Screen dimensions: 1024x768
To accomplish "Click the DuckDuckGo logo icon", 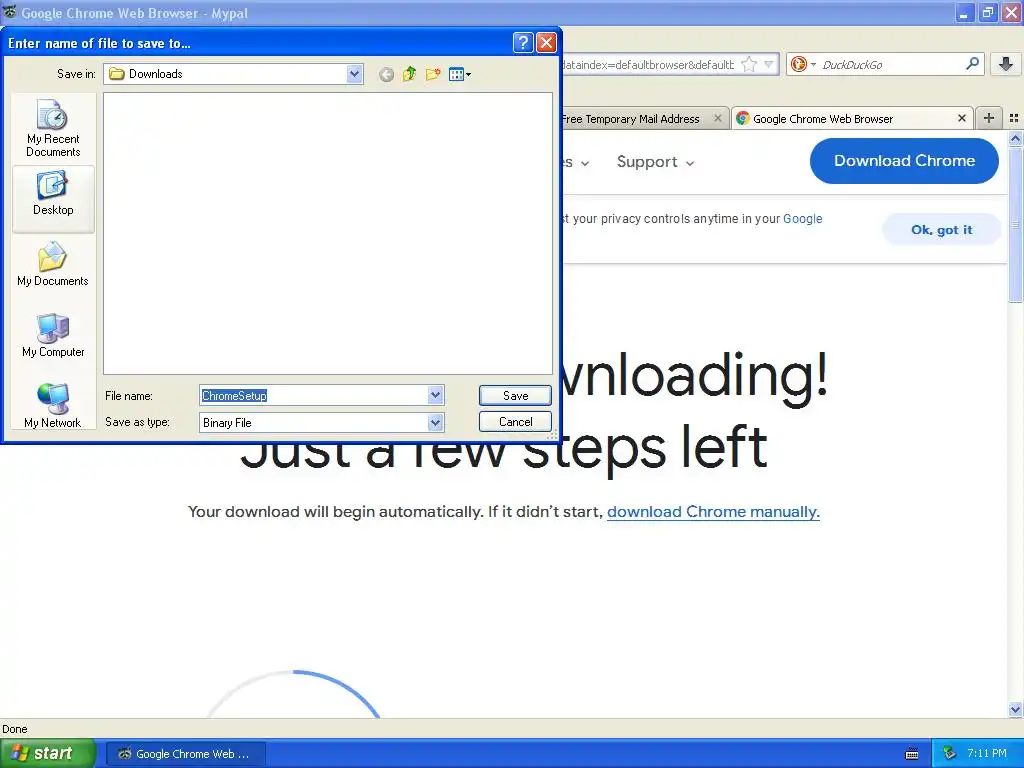I will 798,64.
